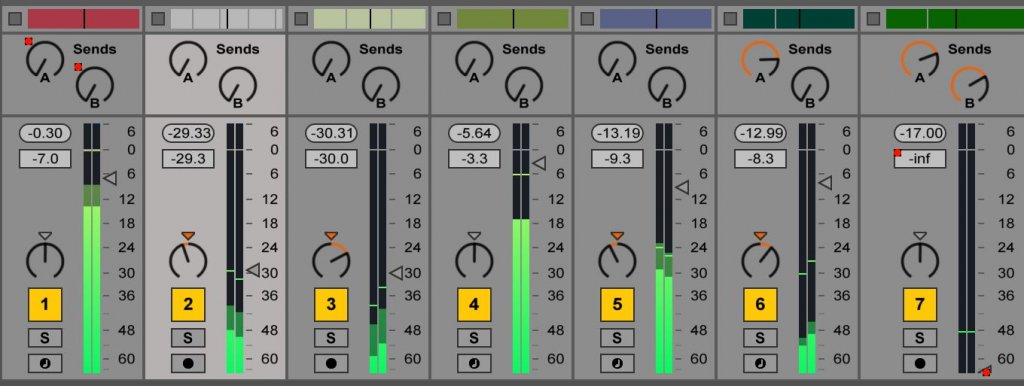Toggle track activator button 5
The height and width of the screenshot is (386, 1024).
pos(617,304)
